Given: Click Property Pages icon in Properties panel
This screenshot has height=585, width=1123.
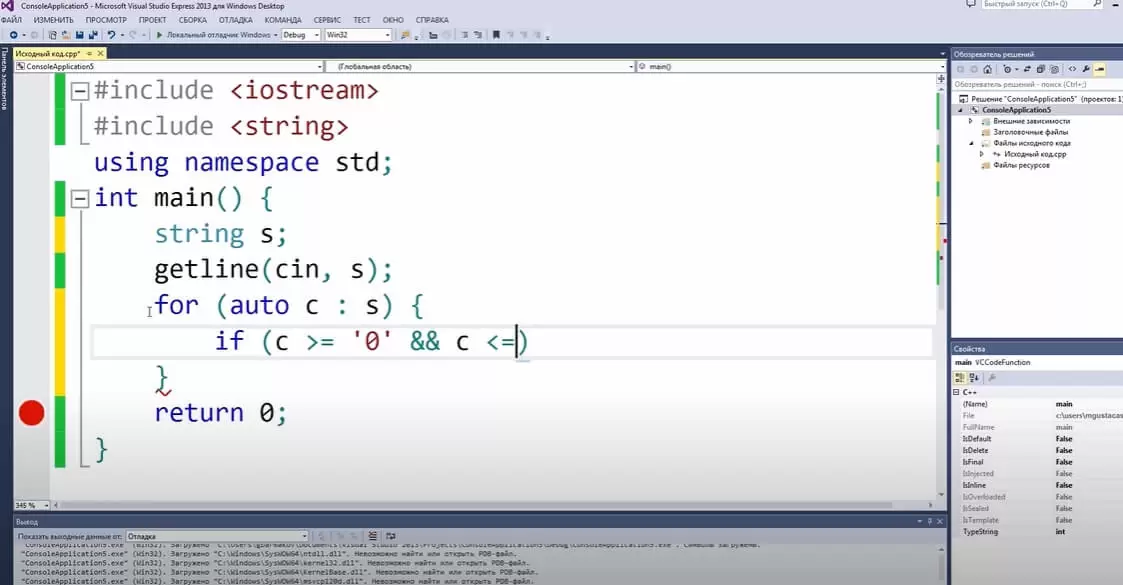Looking at the screenshot, I should click(992, 378).
